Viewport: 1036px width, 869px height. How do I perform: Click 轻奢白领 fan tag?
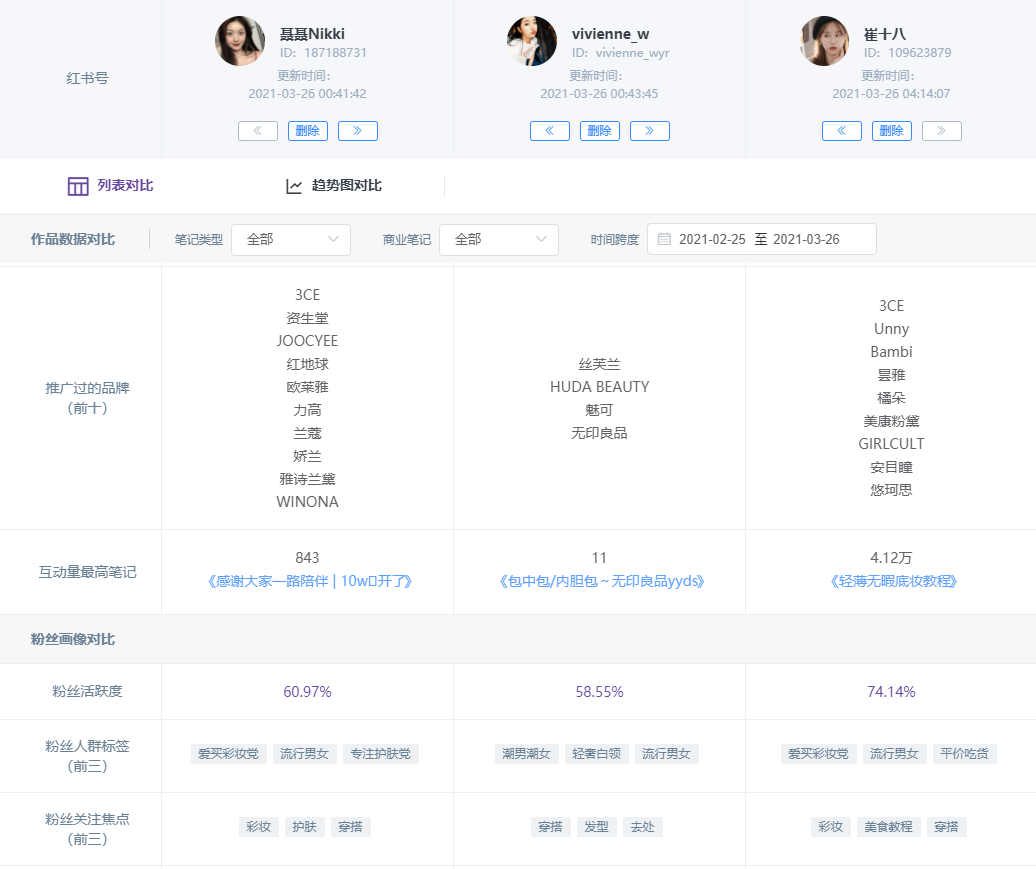pyautogui.click(x=597, y=754)
